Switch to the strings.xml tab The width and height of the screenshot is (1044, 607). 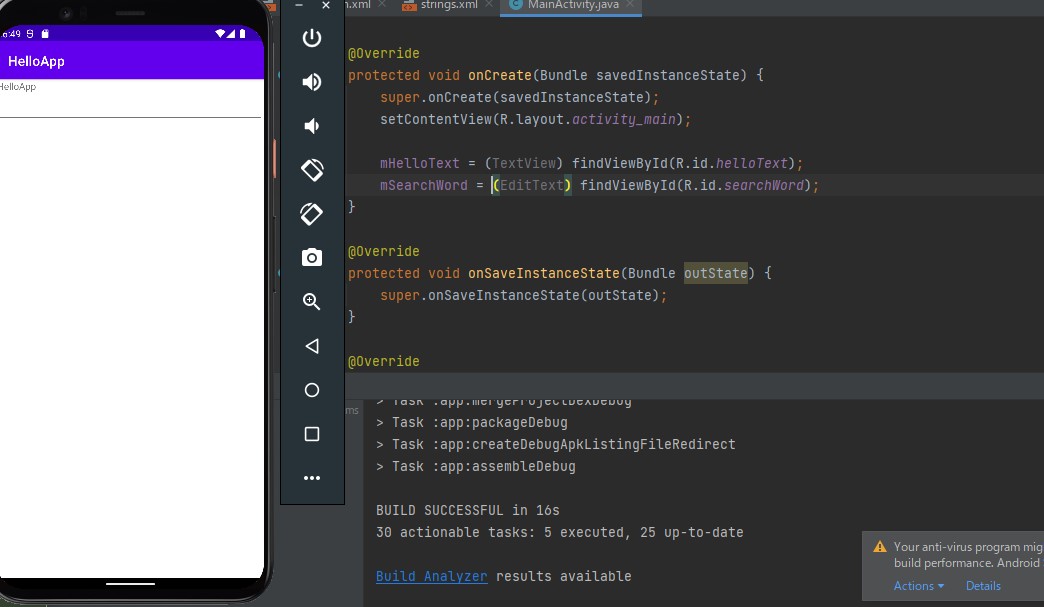(446, 5)
